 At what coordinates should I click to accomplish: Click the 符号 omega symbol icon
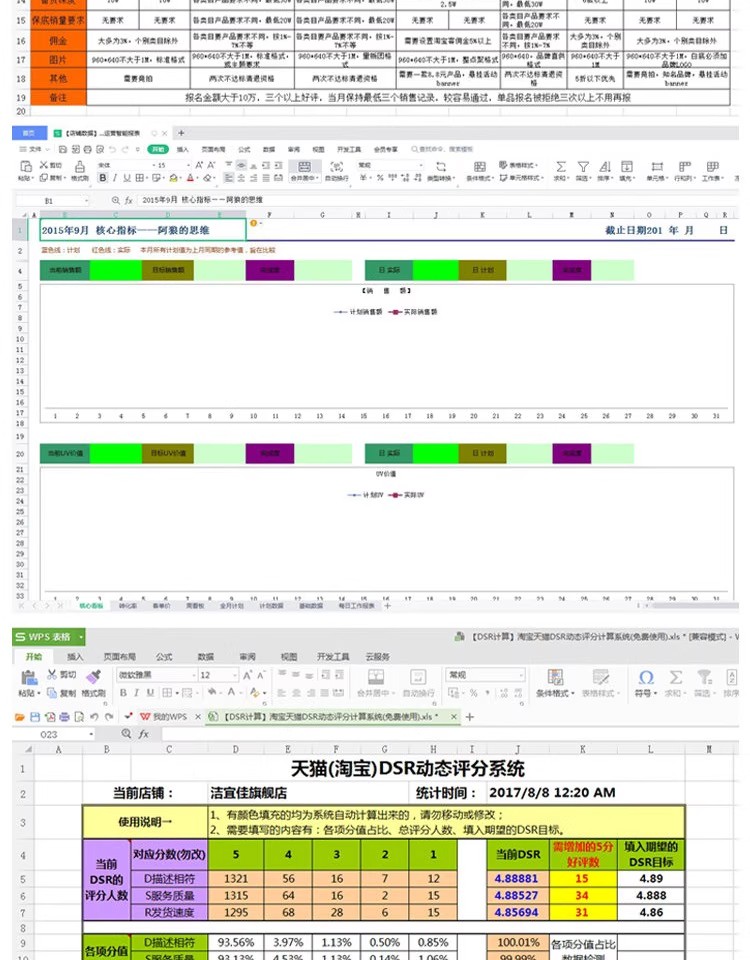coord(646,677)
